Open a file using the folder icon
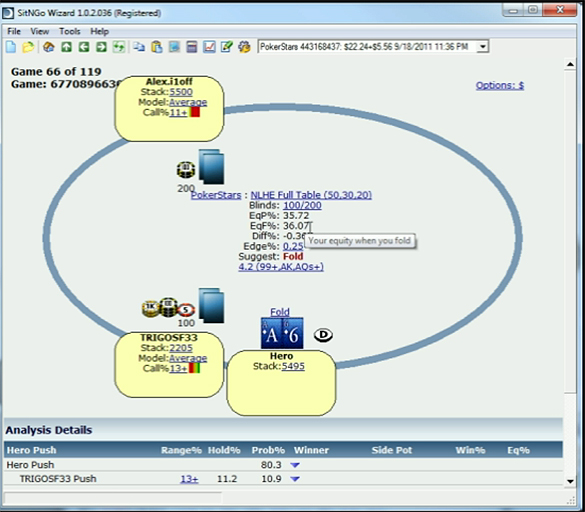Viewport: 585px width, 512px height. [x=28, y=47]
